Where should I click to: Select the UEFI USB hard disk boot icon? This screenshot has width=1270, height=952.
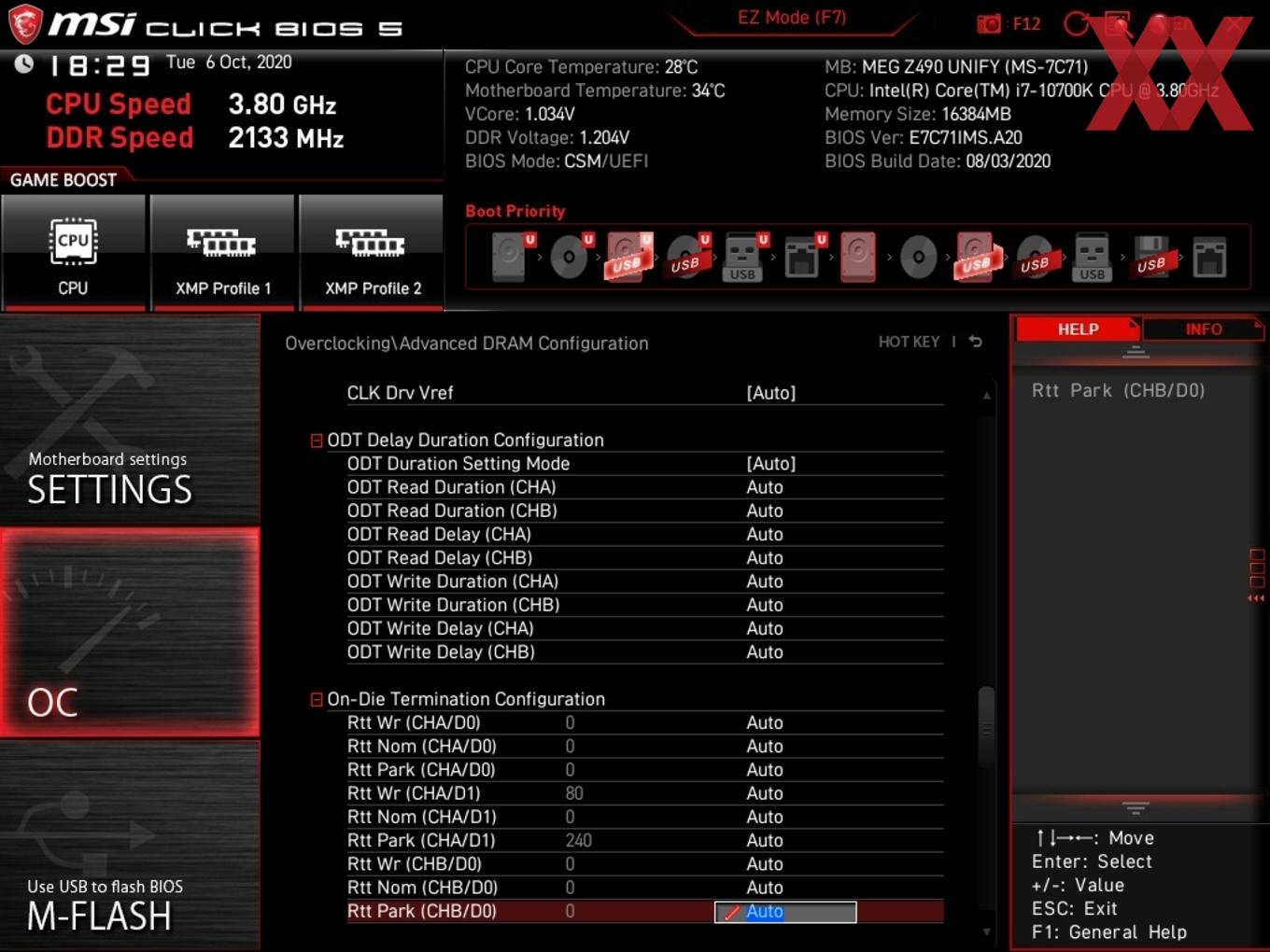pos(628,257)
